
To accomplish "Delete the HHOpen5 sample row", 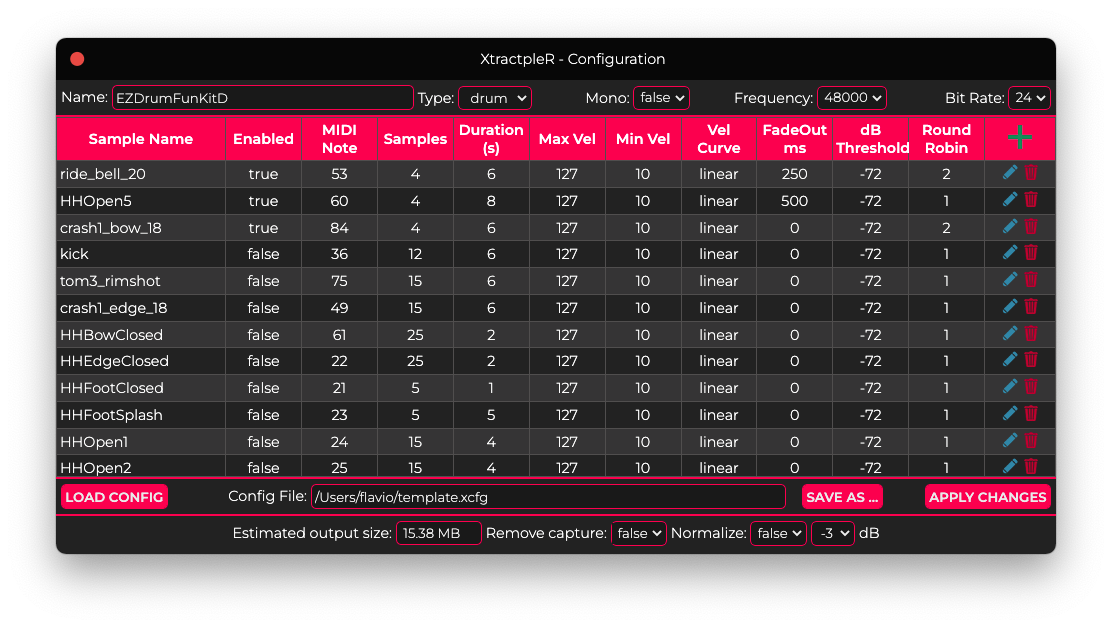I will tap(1031, 200).
